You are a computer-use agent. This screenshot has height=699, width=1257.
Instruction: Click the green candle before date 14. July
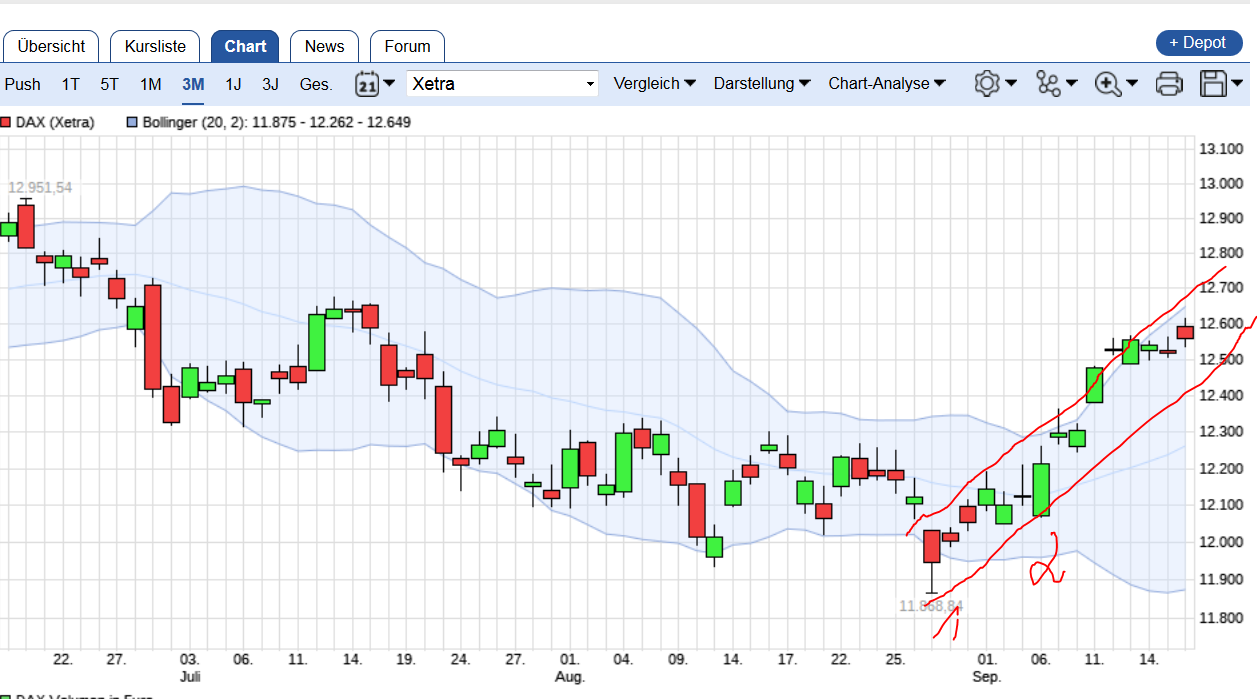click(x=317, y=342)
